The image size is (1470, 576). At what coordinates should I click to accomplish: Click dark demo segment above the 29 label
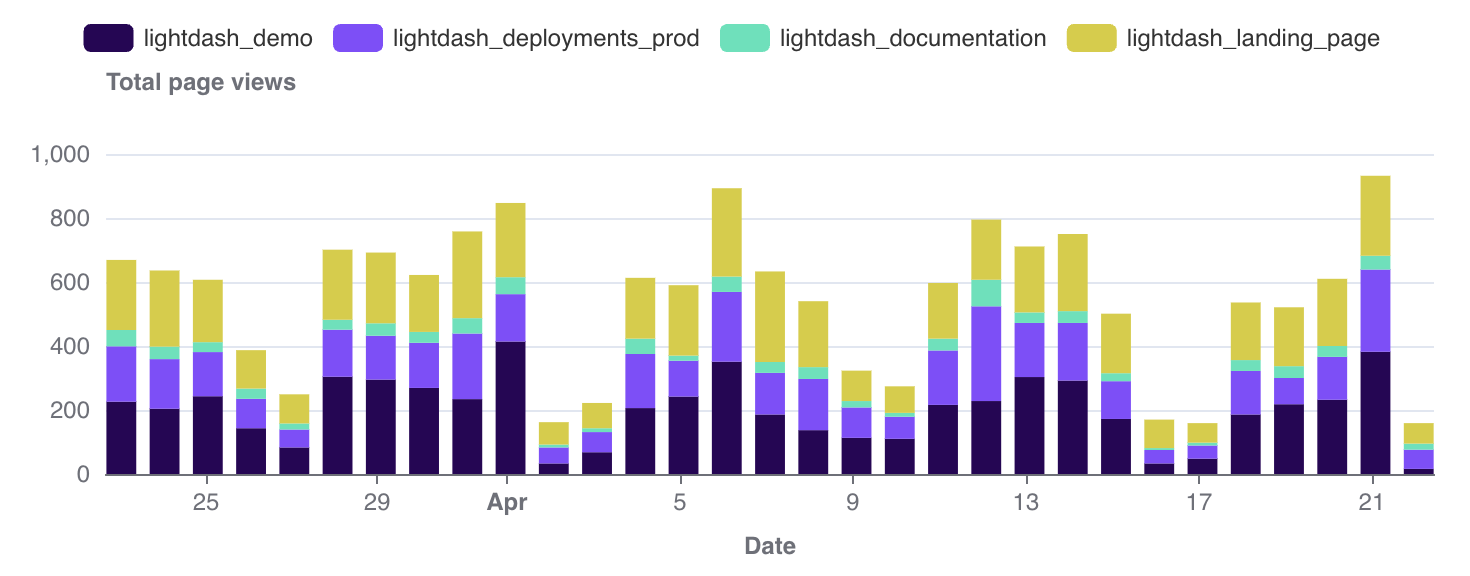point(381,427)
